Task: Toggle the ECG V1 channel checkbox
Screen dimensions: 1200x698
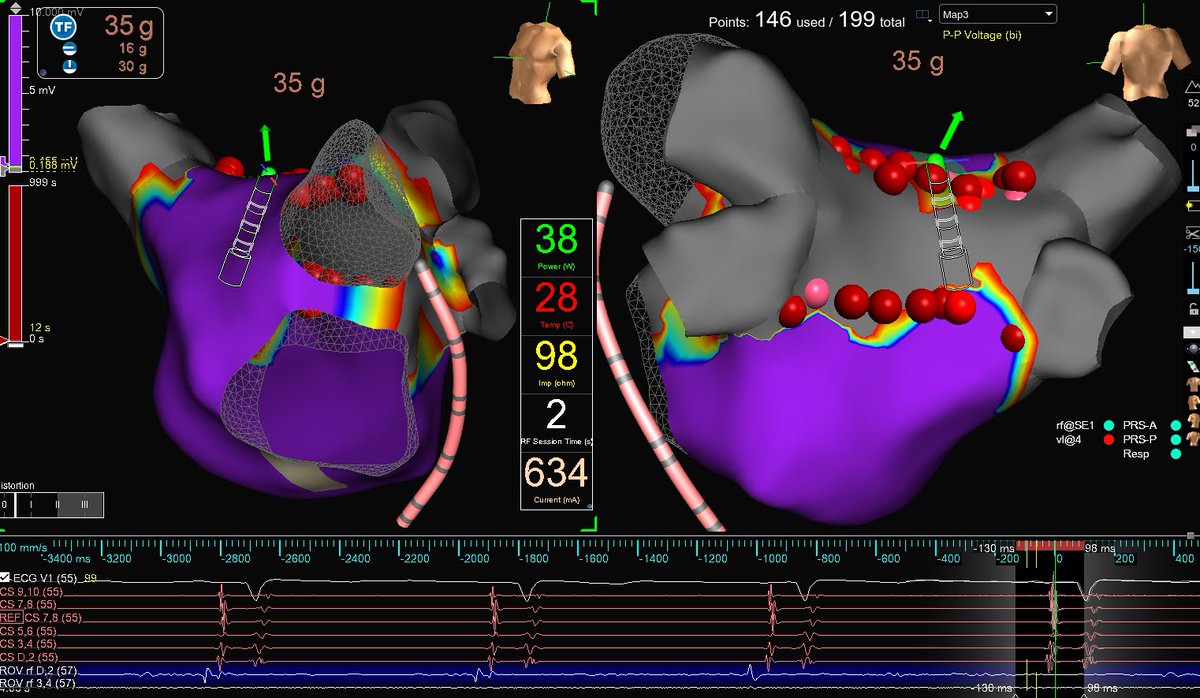Action: [5, 578]
